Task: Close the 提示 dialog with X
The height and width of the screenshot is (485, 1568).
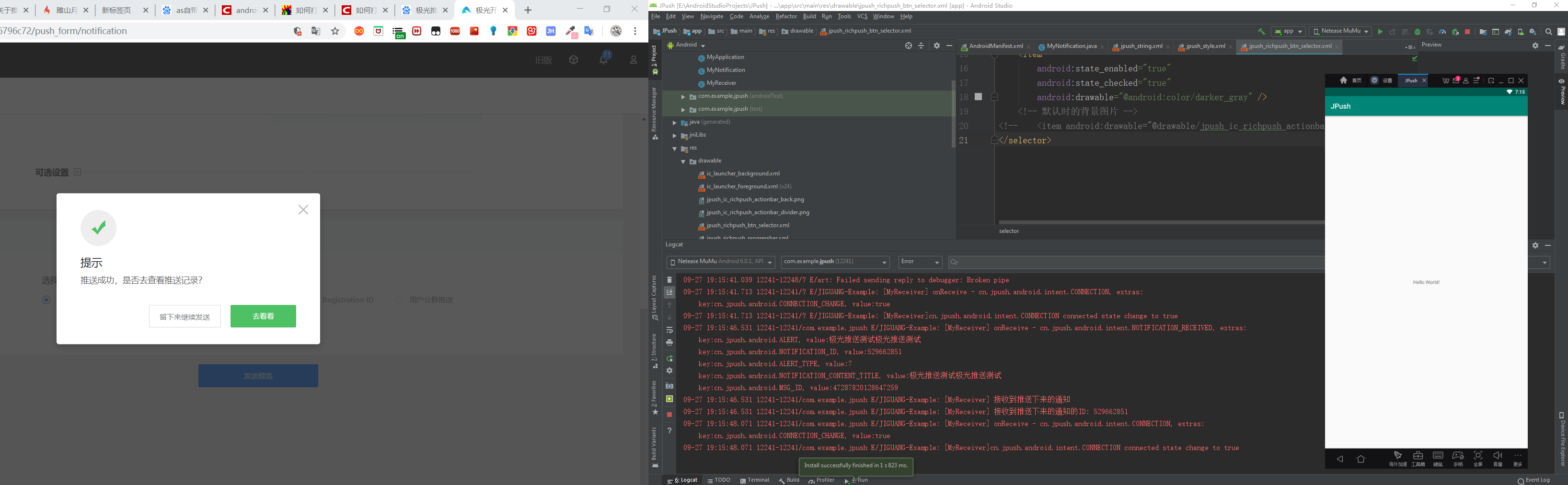Action: (303, 210)
